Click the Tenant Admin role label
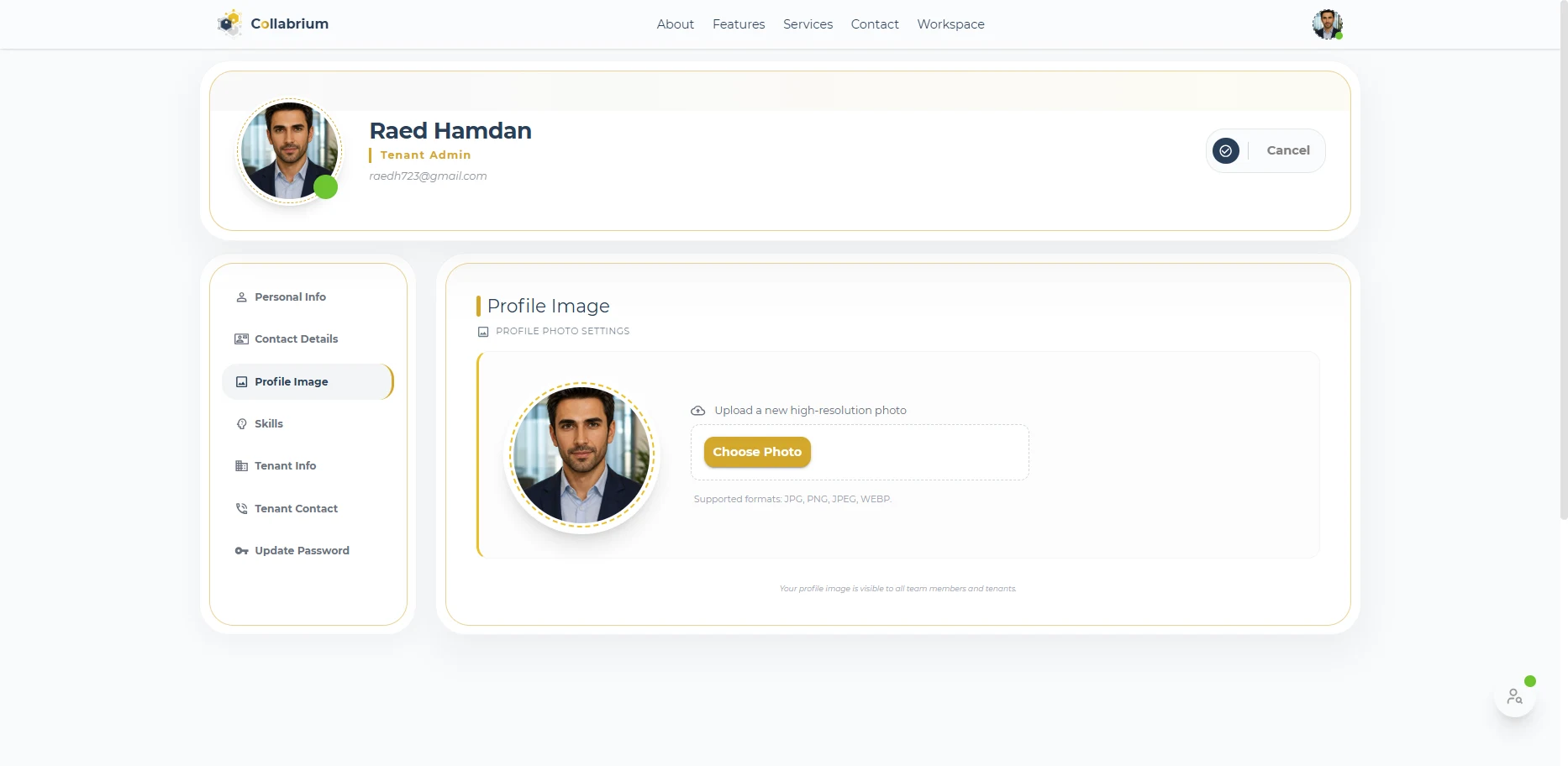Image resolution: width=1568 pixels, height=766 pixels. click(425, 155)
